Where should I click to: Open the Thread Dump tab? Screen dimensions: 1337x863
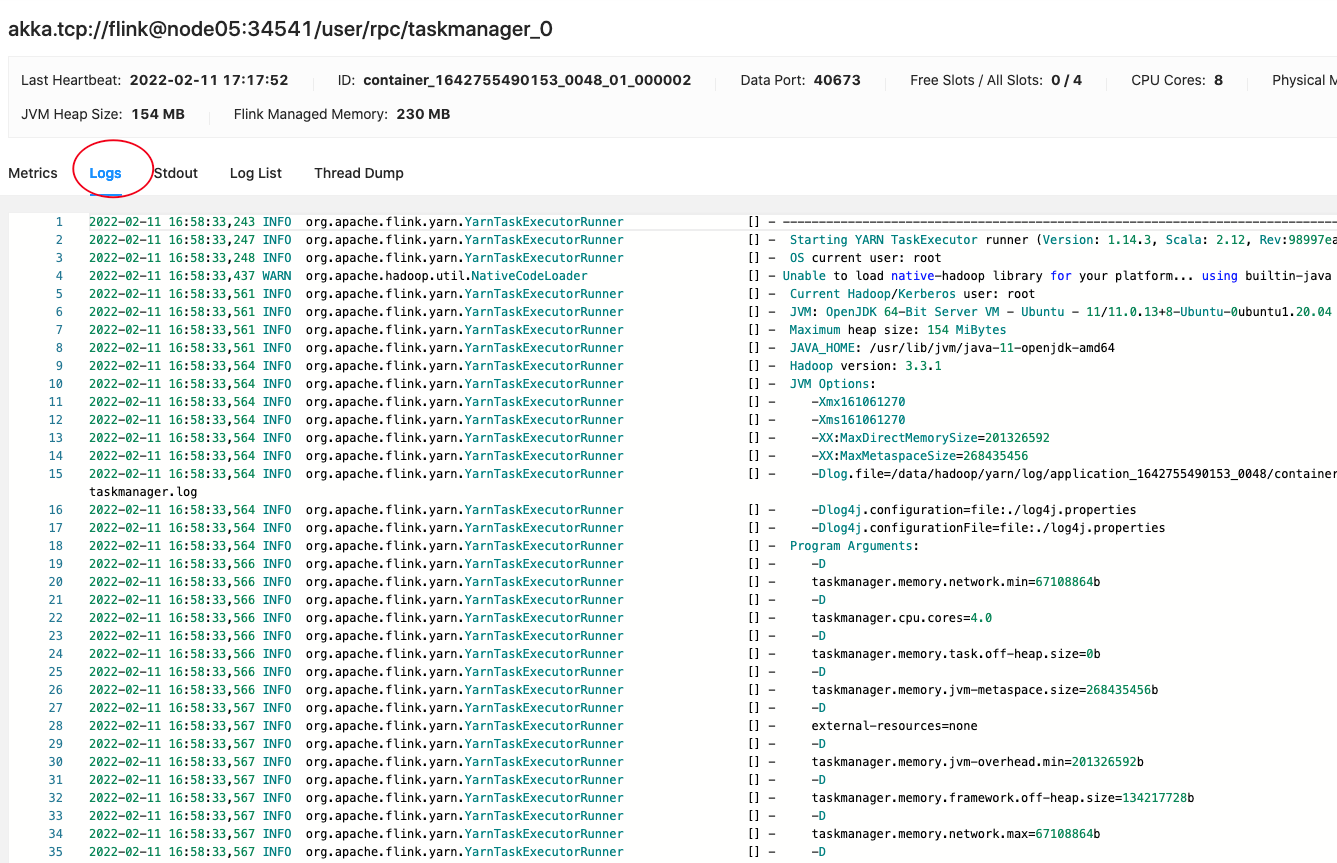pyautogui.click(x=359, y=173)
